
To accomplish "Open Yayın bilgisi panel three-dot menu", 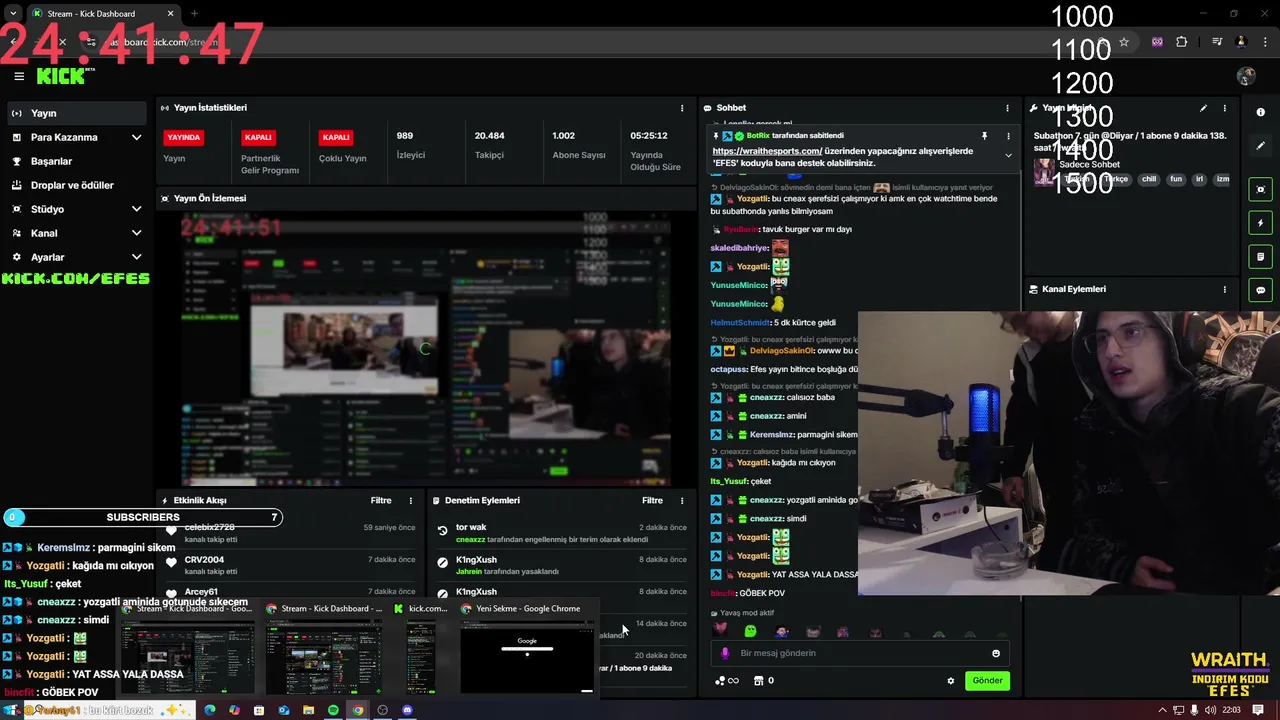I will [x=1224, y=108].
